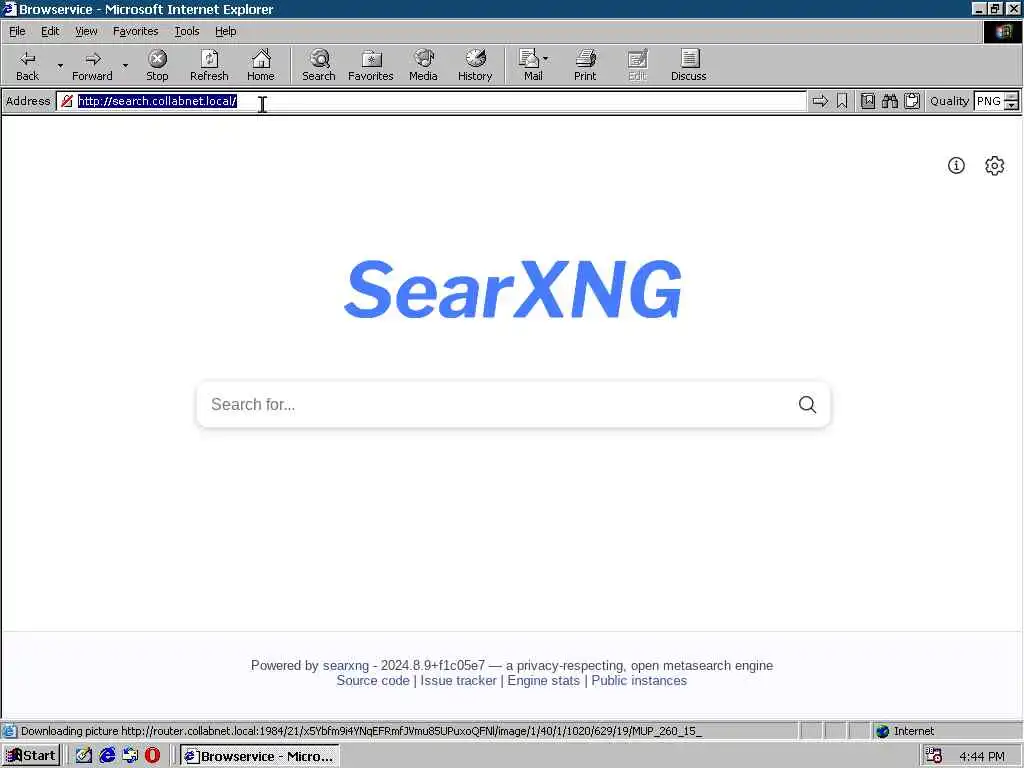
Task: Open the Source code link
Action: point(372,680)
